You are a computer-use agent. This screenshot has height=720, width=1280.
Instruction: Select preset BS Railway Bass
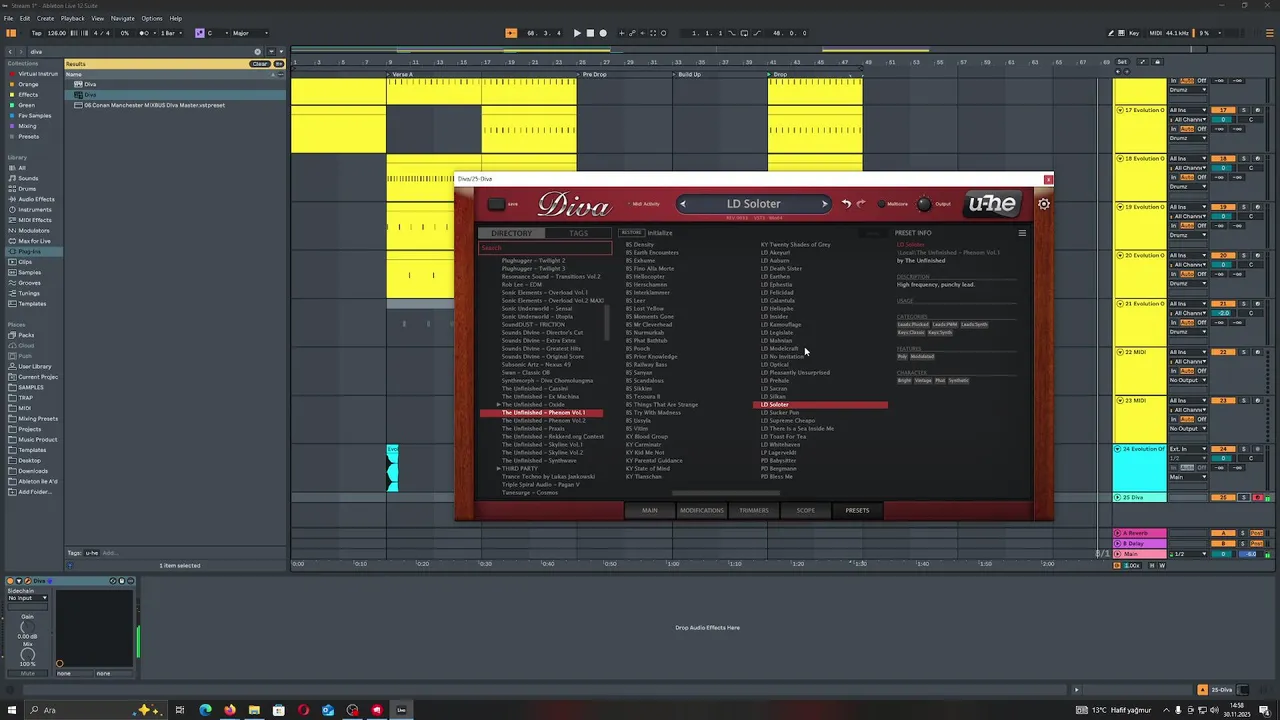pyautogui.click(x=646, y=365)
